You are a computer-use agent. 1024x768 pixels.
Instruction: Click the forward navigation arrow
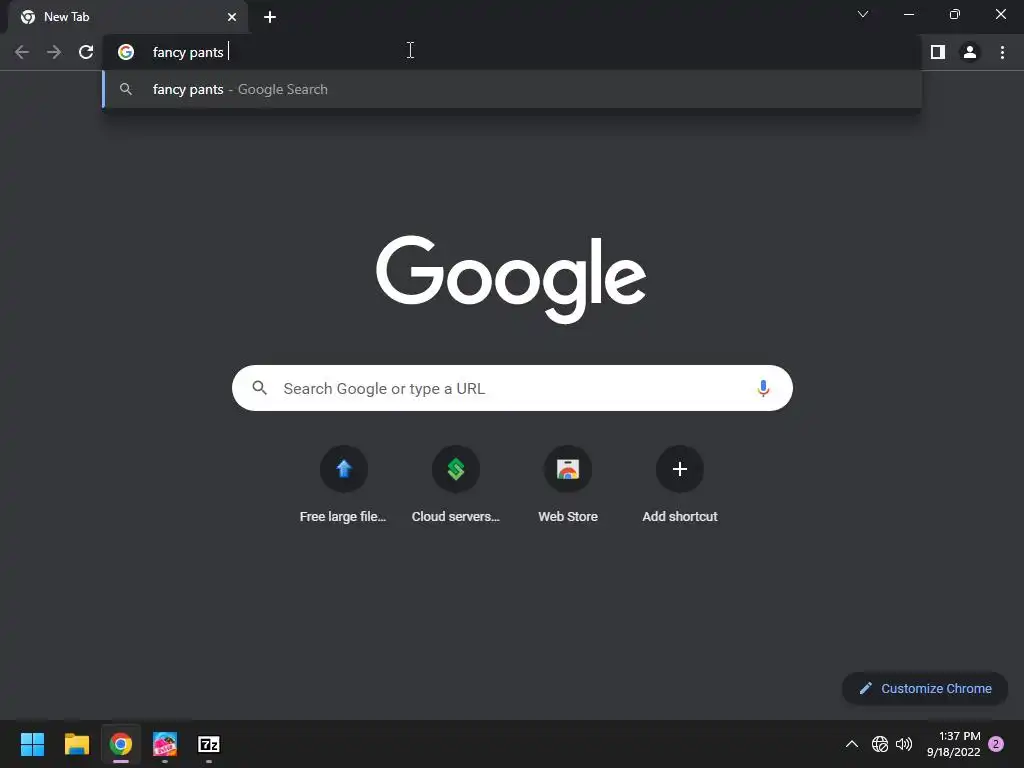pos(54,52)
